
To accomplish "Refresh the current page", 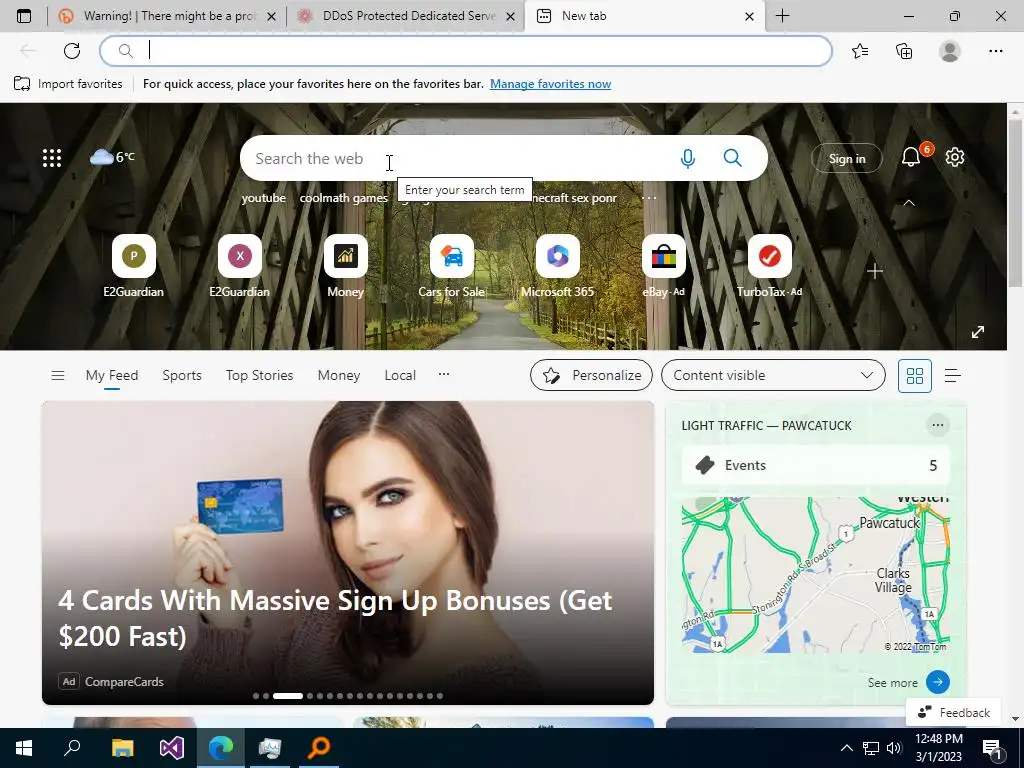I will (72, 51).
